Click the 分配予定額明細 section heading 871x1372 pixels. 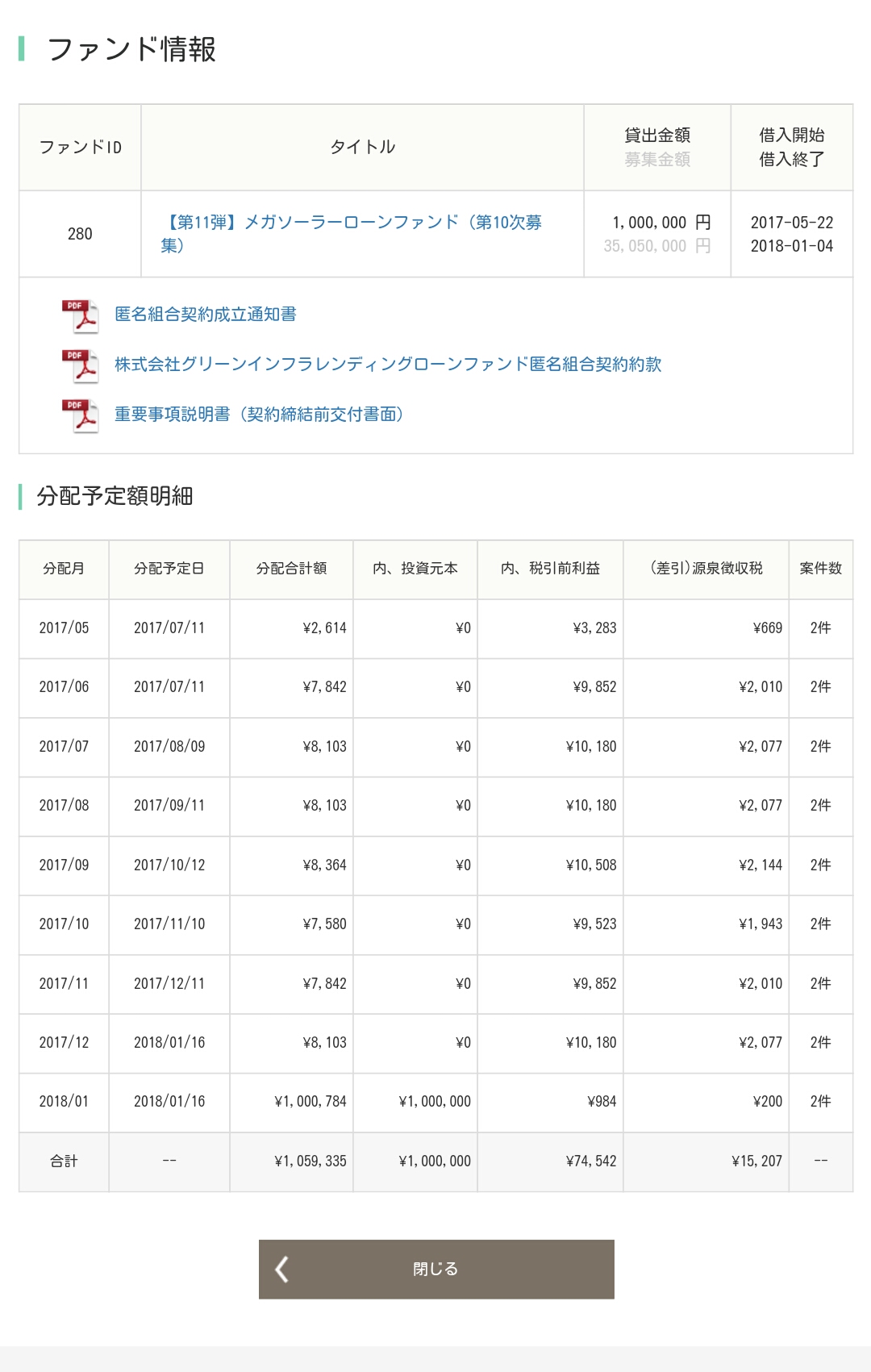[x=115, y=496]
